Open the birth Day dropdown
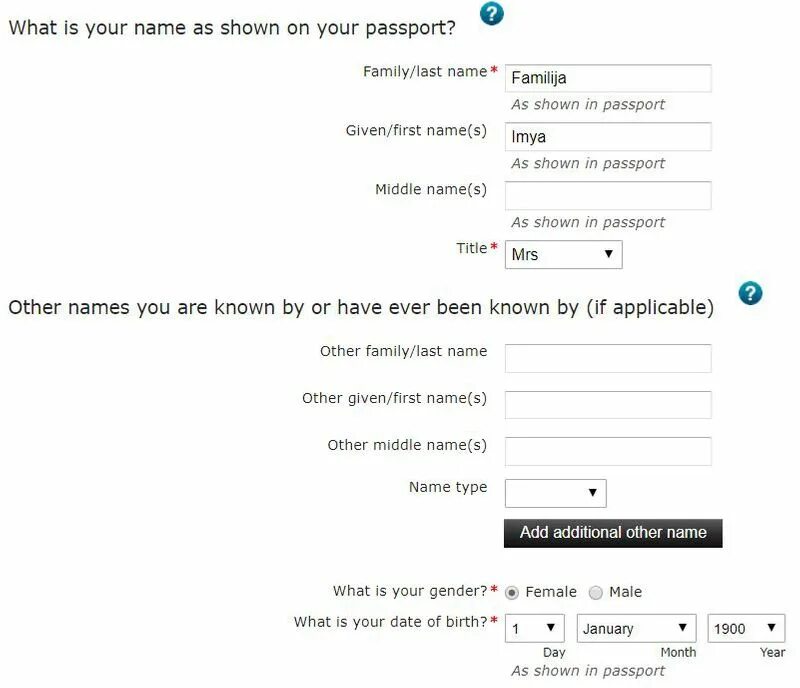Screen dimensions: 800x688 tap(534, 628)
